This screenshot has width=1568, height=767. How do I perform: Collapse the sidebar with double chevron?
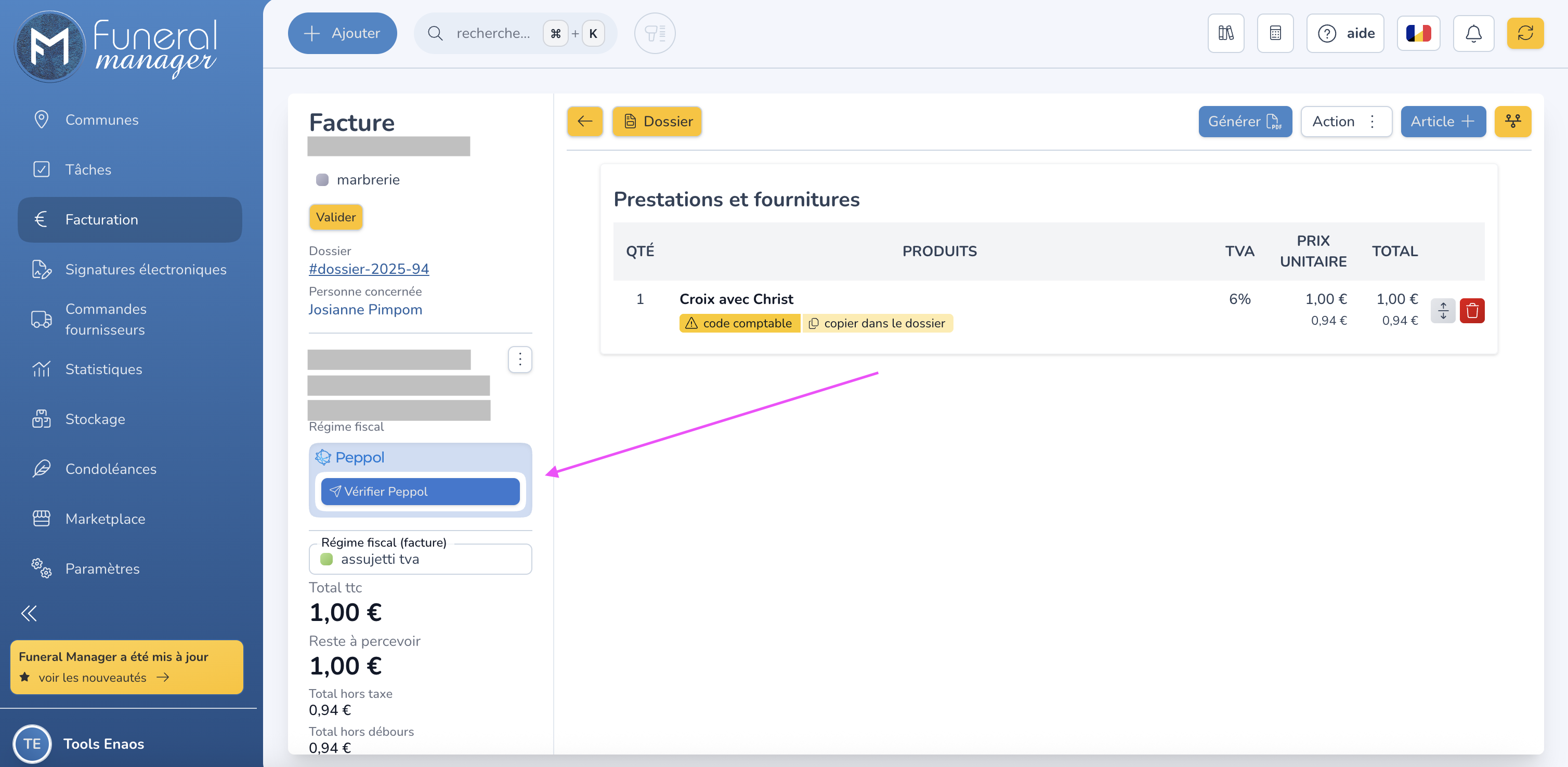point(29,613)
